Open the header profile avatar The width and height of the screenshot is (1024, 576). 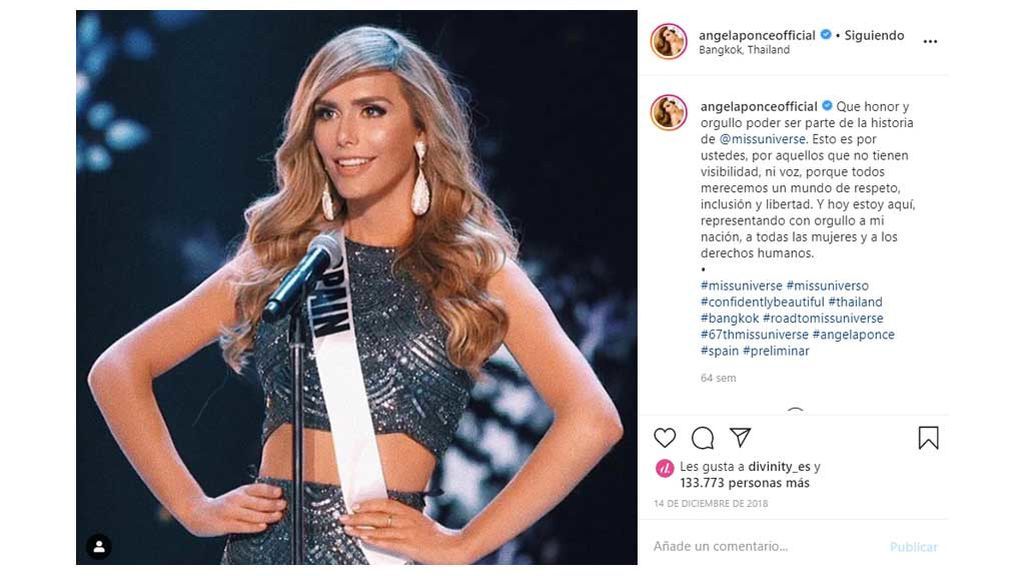point(669,41)
